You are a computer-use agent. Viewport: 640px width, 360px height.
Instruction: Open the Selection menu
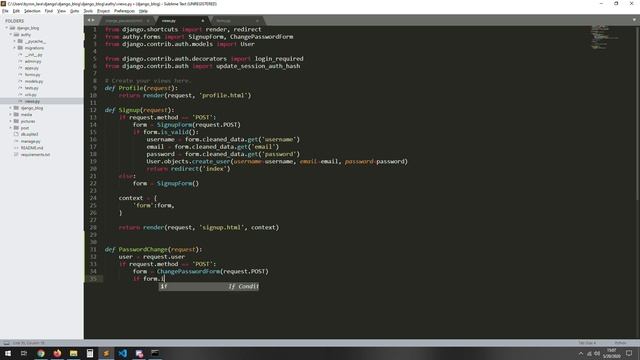[x=32, y=11]
